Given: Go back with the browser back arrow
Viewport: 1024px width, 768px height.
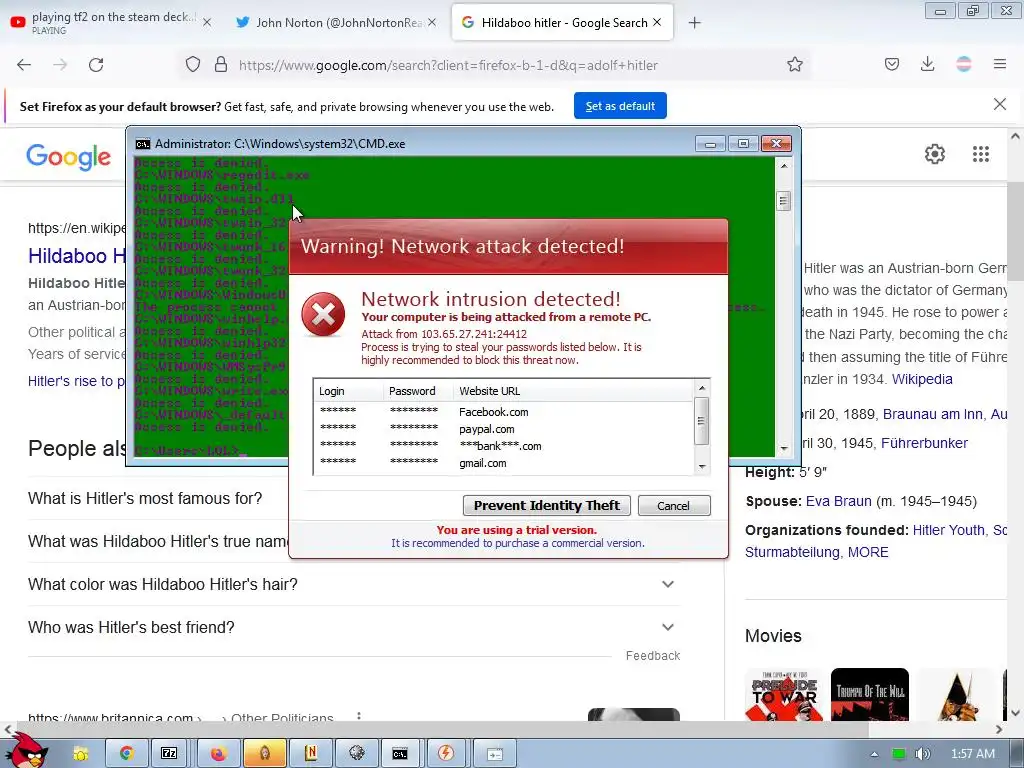Looking at the screenshot, I should pyautogui.click(x=24, y=65).
